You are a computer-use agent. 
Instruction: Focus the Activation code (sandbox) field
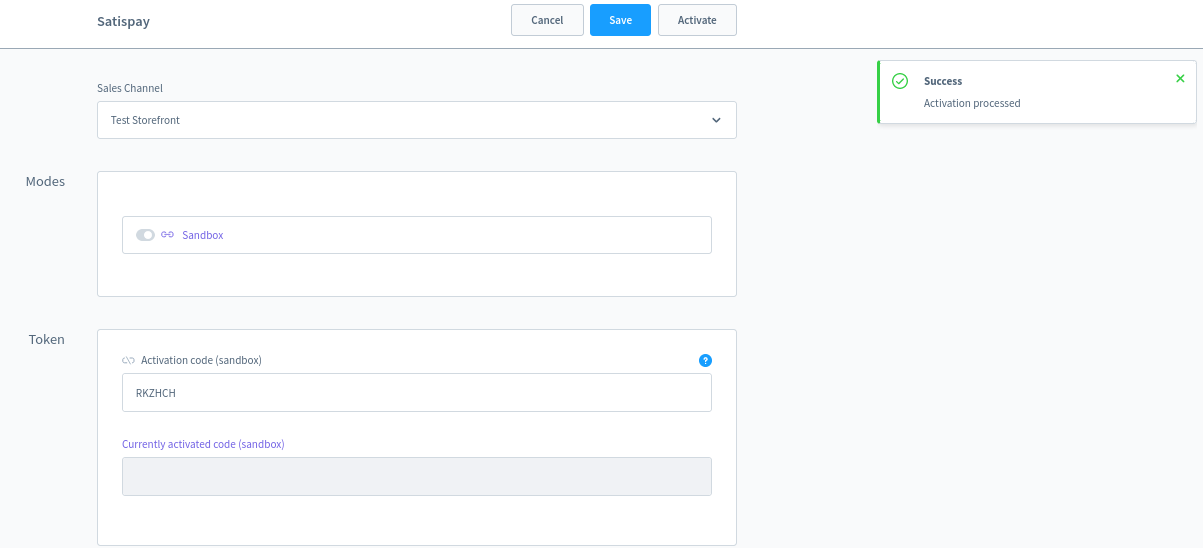click(417, 393)
